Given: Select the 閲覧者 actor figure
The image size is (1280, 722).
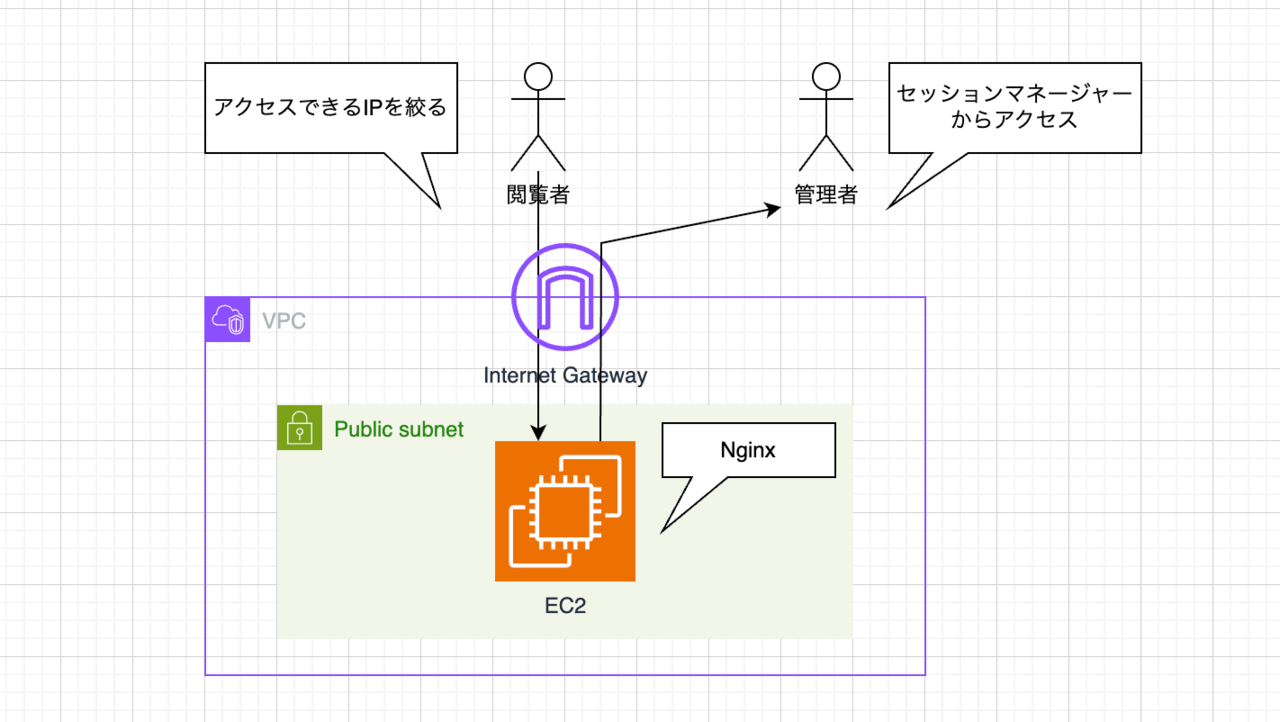Looking at the screenshot, I should [x=539, y=117].
